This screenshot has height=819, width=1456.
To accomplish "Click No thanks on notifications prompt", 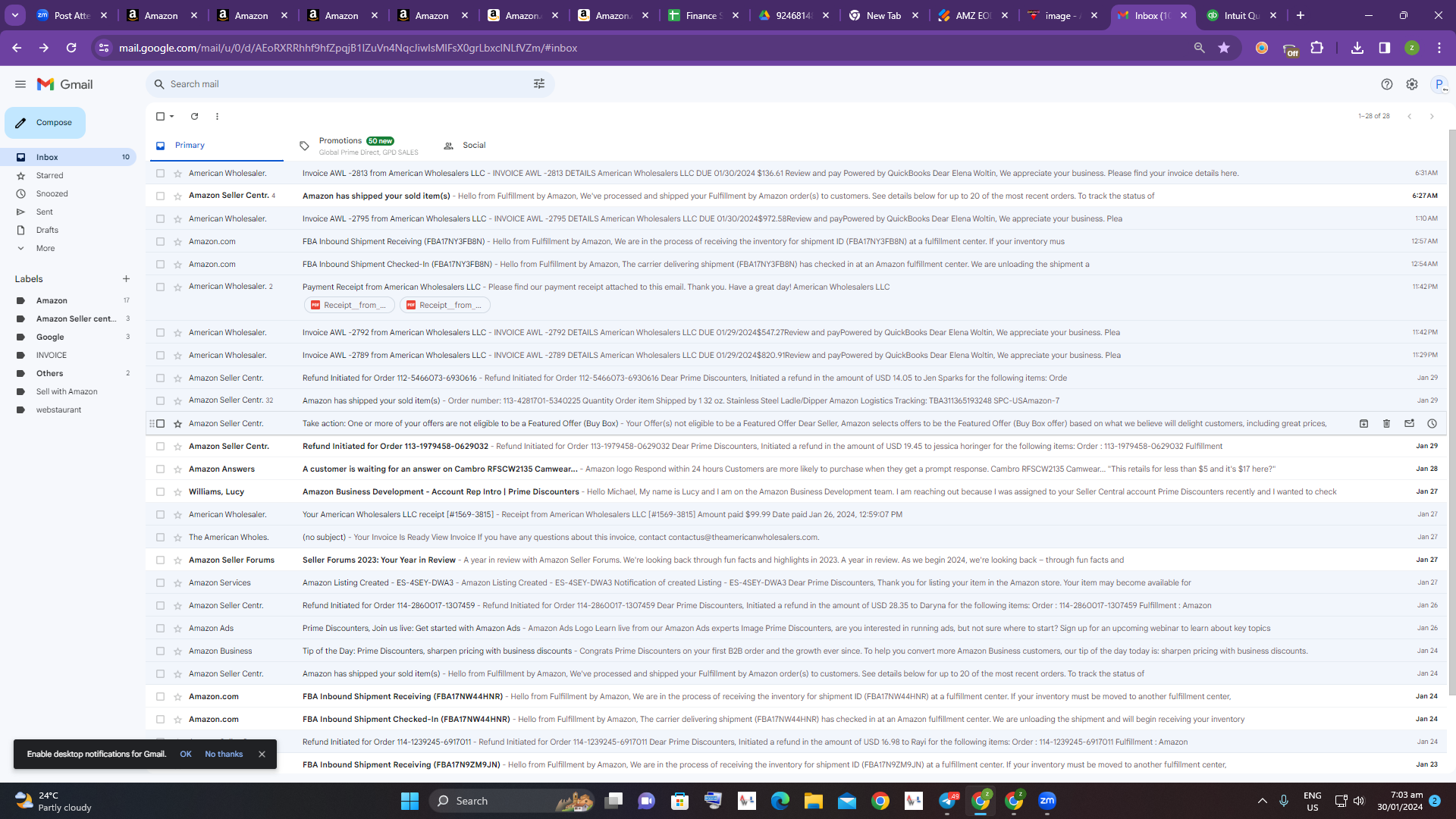I will tap(224, 754).
